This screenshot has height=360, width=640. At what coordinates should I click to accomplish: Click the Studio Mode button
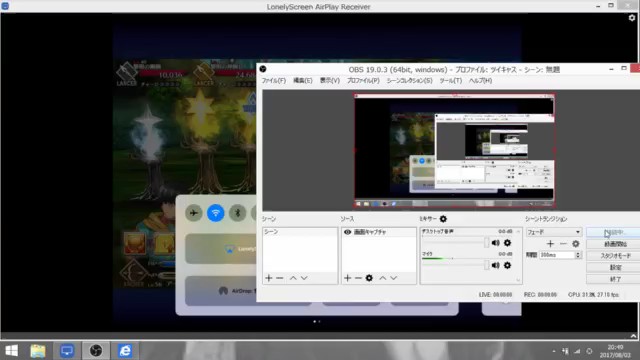pos(615,256)
